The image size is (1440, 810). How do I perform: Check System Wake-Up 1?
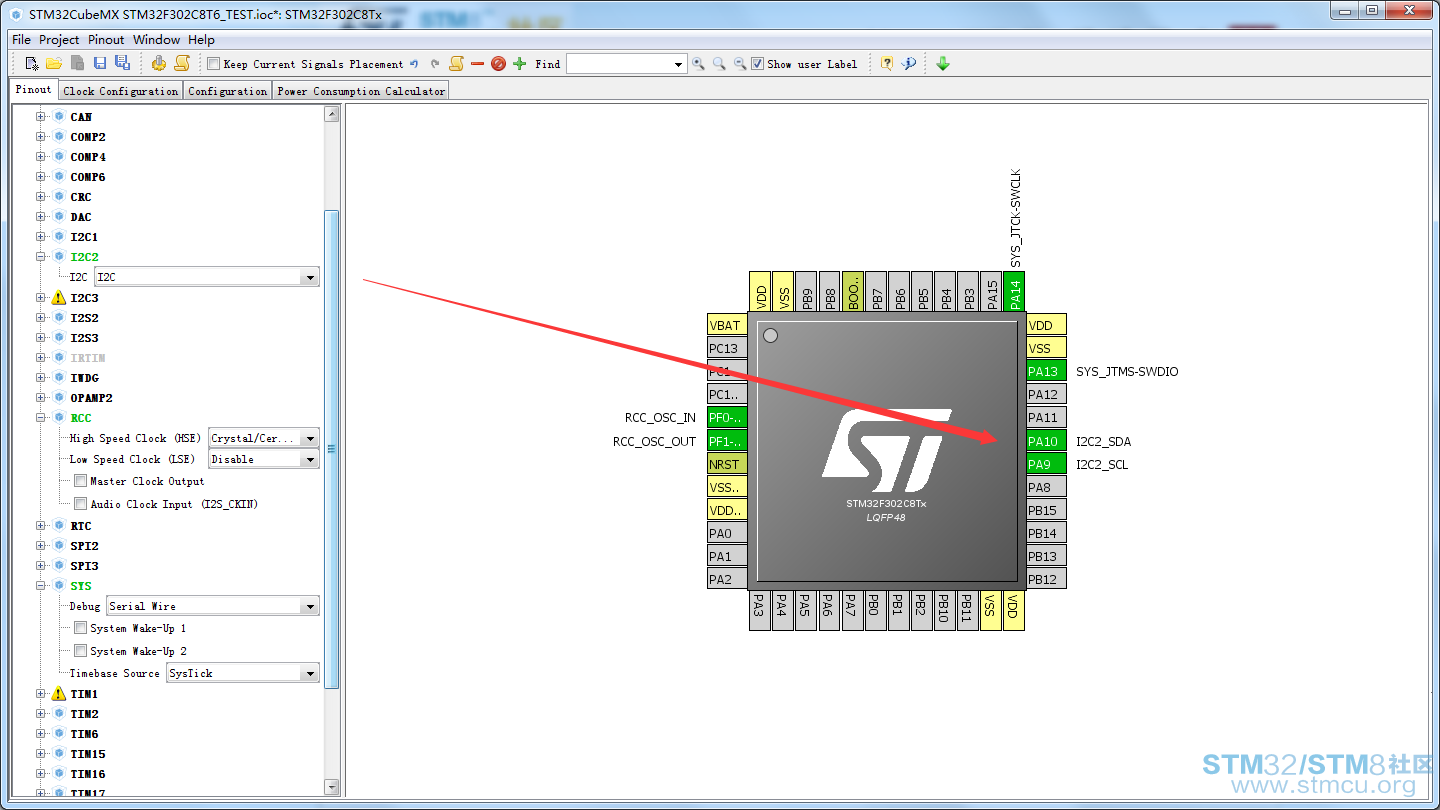[81, 628]
